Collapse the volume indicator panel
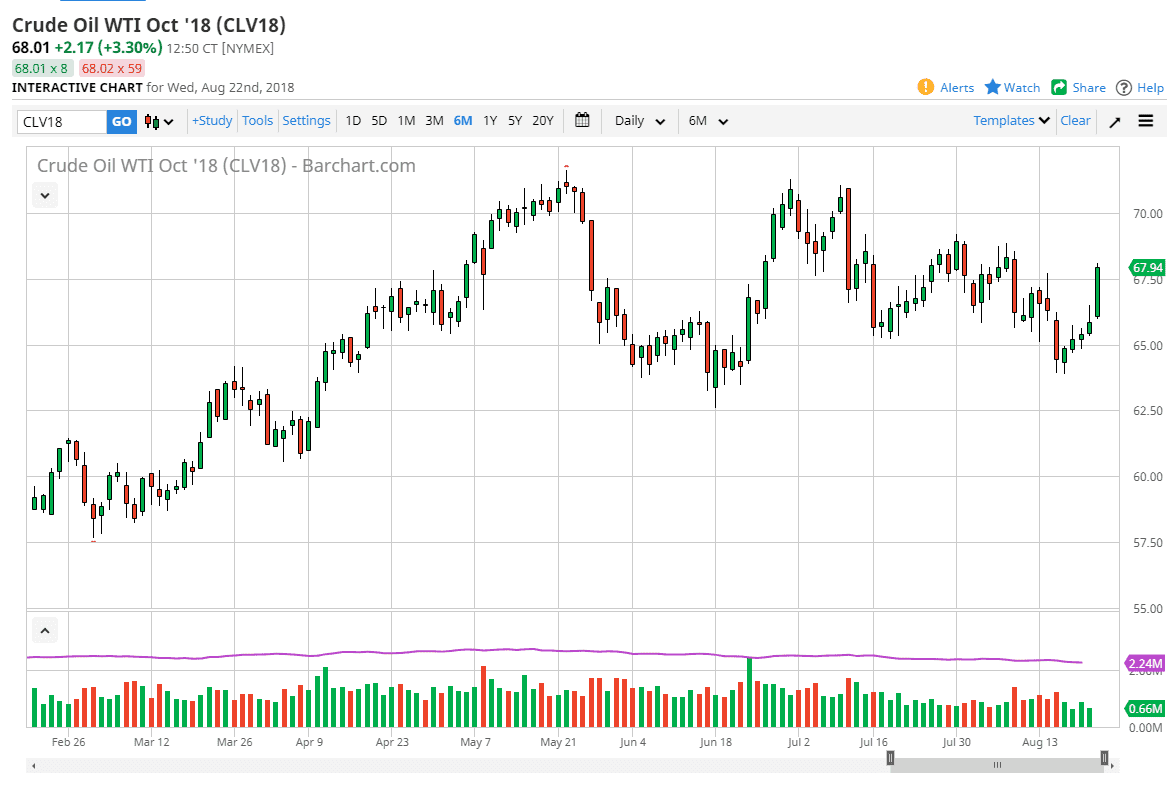This screenshot has width=1174, height=792. pos(45,630)
